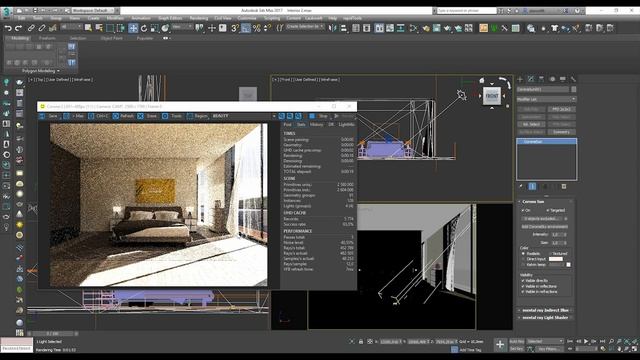The width and height of the screenshot is (640, 360).
Task: Toggle Visible directly checkbox
Action: [523, 281]
